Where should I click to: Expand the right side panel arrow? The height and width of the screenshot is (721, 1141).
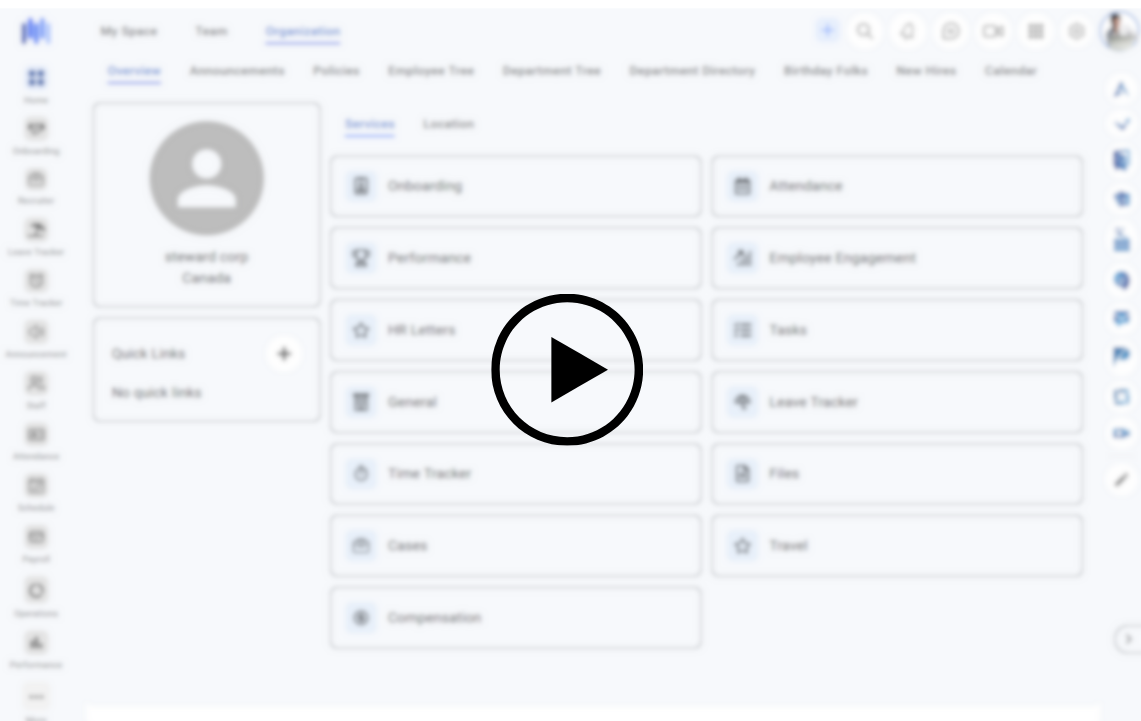[x=1126, y=638]
